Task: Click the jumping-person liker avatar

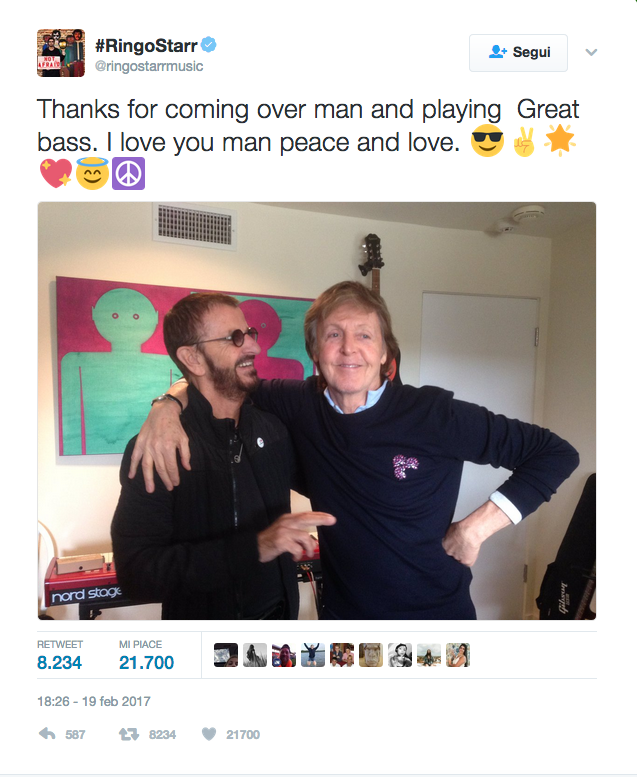Action: pyautogui.click(x=313, y=655)
